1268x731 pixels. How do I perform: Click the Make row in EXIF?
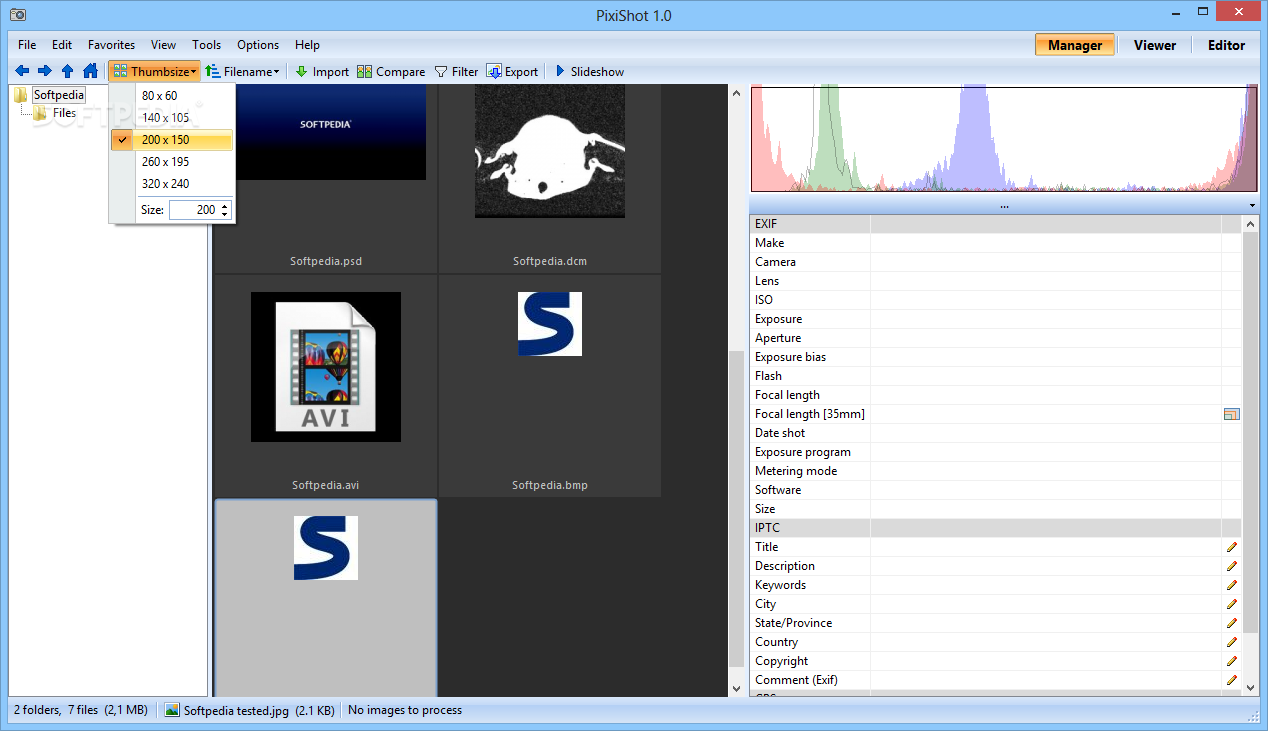[995, 243]
